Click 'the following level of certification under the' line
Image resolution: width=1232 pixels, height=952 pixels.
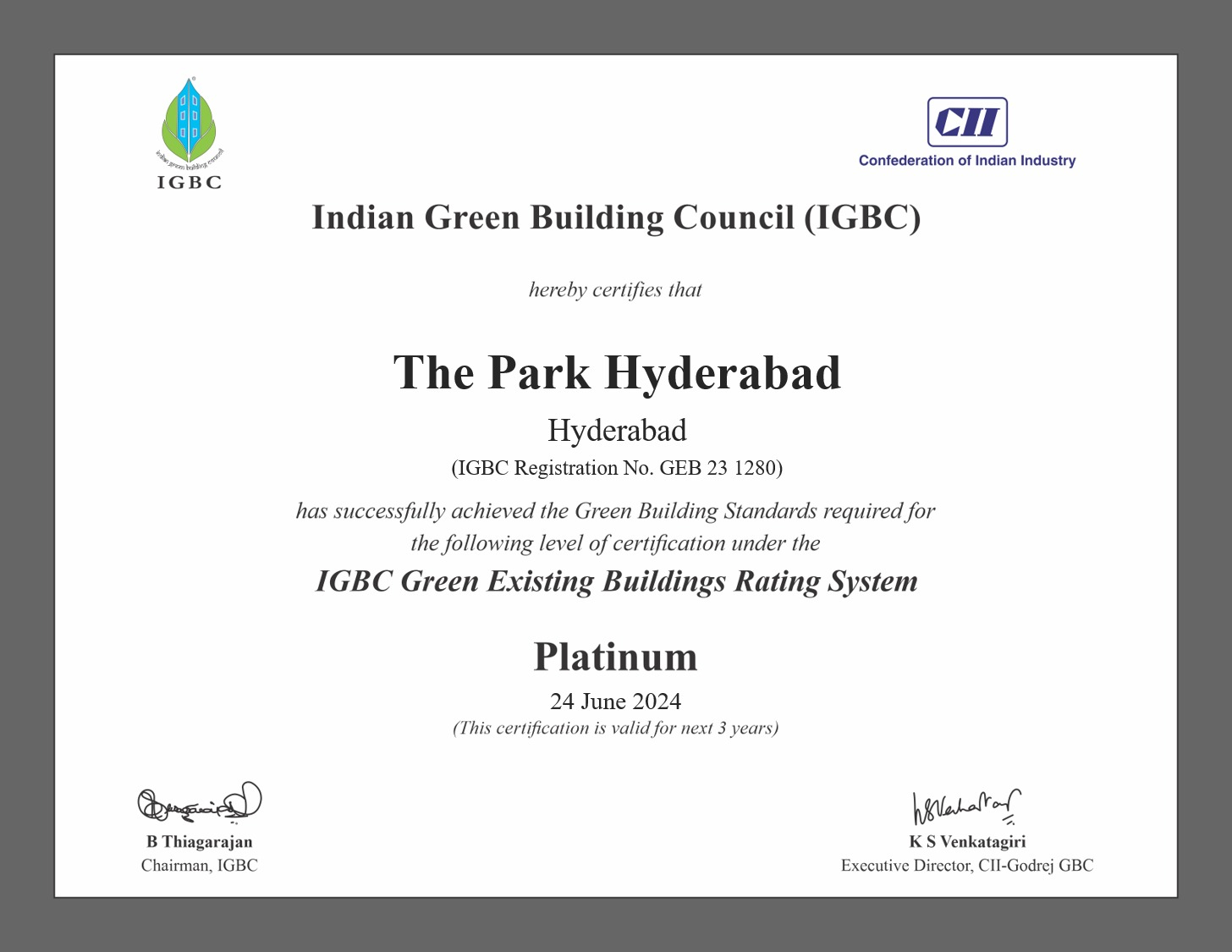(x=615, y=542)
